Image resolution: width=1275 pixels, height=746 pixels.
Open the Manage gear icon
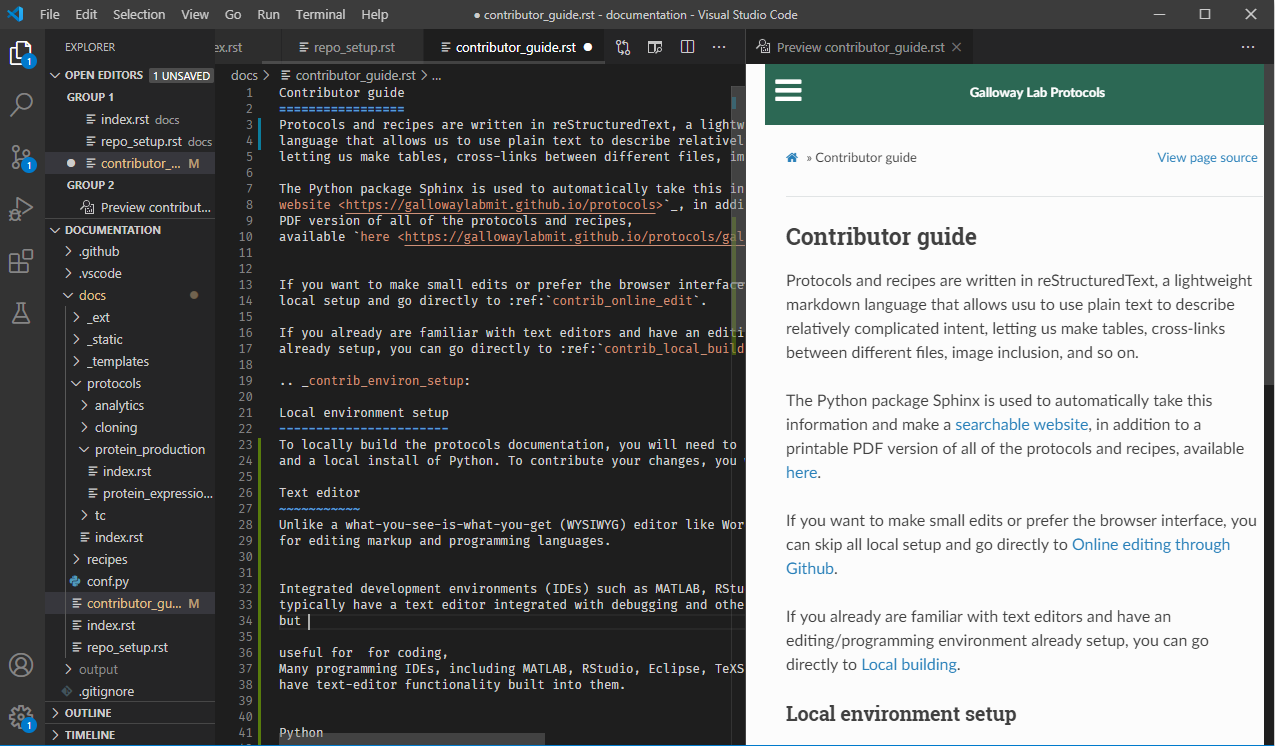click(21, 717)
